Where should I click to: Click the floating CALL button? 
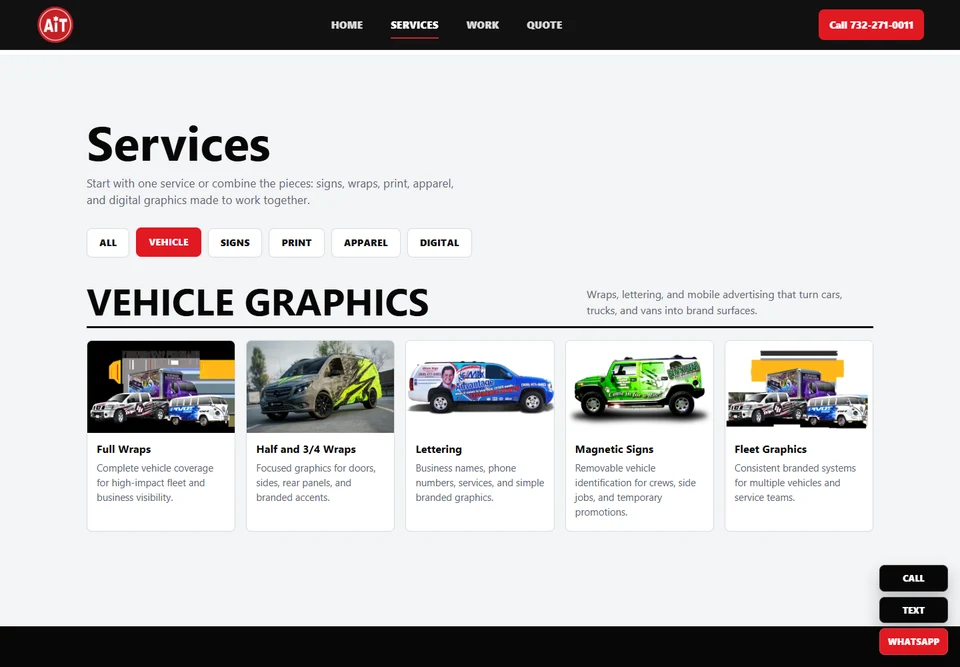coord(913,578)
